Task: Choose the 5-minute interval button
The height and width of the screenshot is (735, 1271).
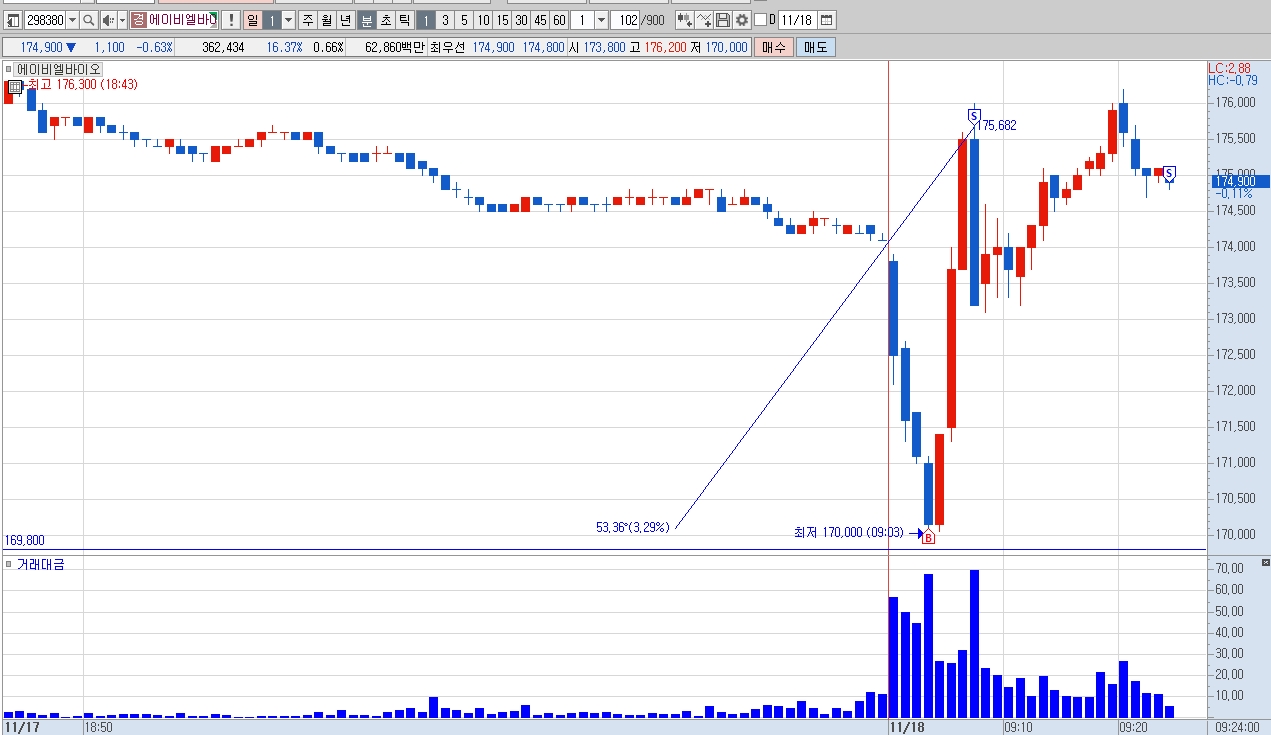Action: (464, 20)
